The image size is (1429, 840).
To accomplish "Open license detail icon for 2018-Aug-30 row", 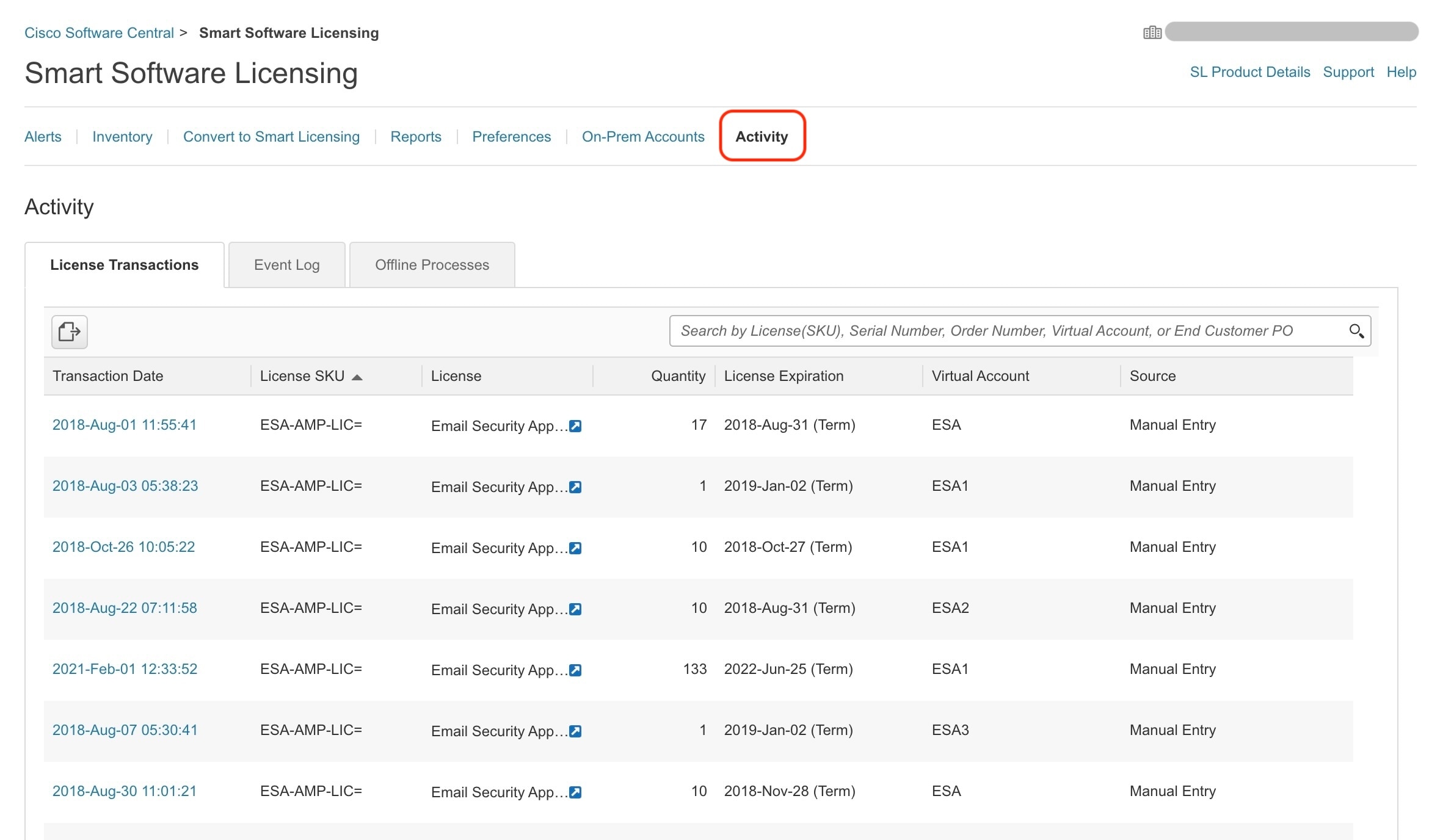I will tap(575, 792).
